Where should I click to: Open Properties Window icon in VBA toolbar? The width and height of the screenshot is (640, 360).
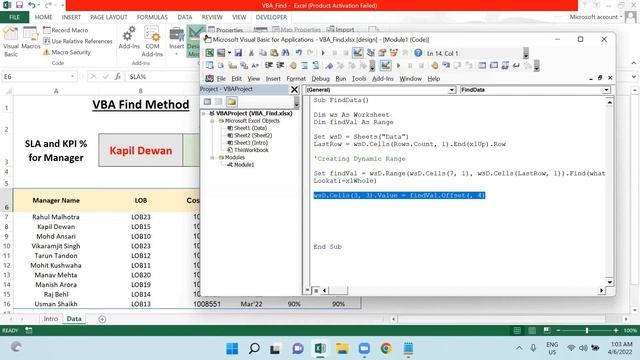382,53
